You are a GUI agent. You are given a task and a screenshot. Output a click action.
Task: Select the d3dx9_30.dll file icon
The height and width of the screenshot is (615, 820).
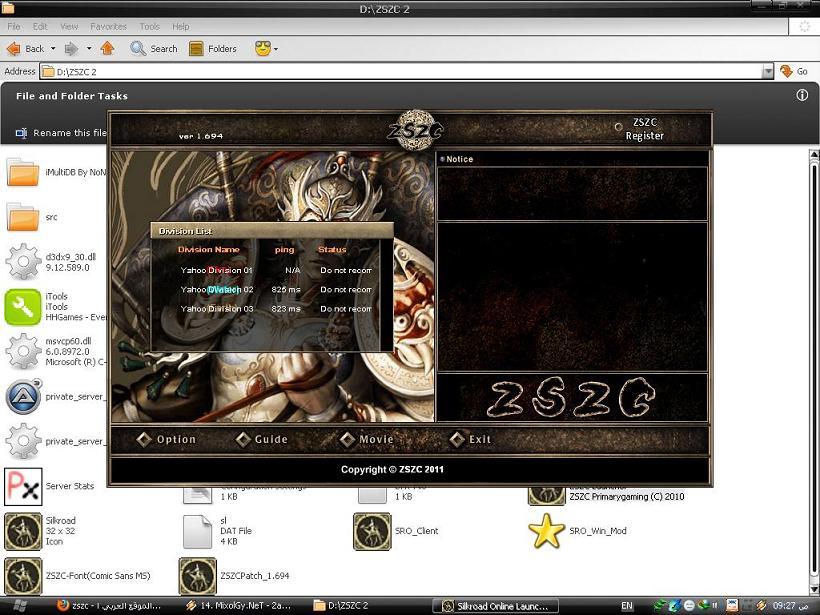click(23, 261)
